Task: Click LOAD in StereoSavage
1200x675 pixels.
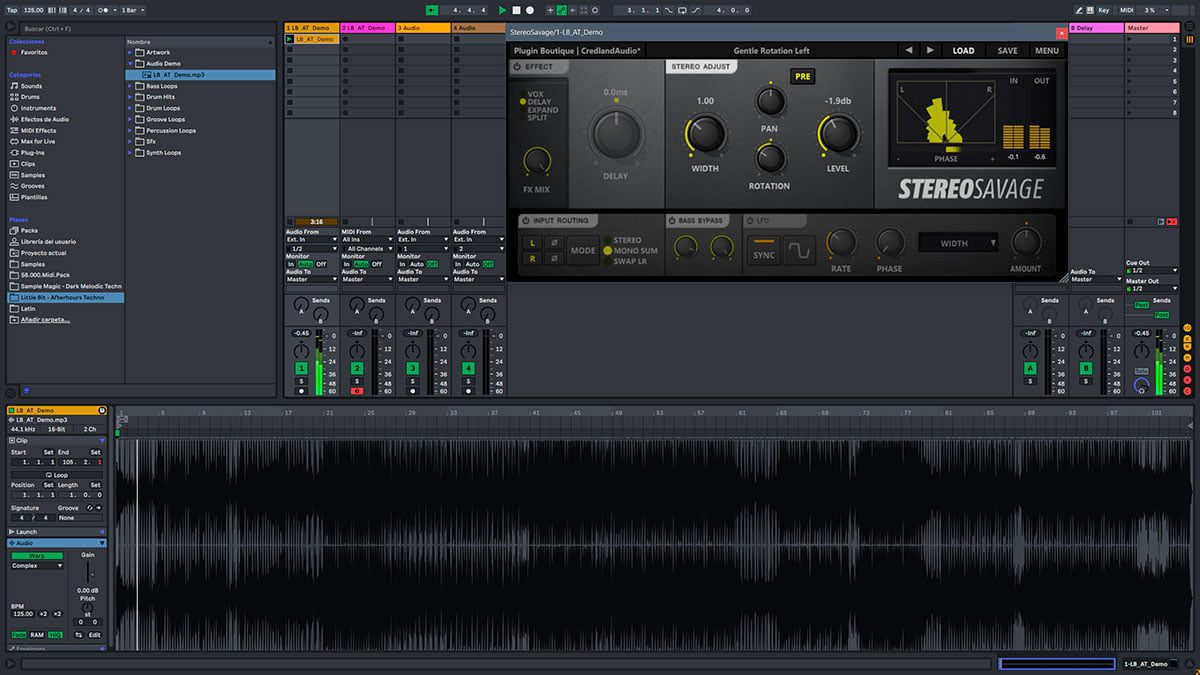Action: pyautogui.click(x=963, y=50)
